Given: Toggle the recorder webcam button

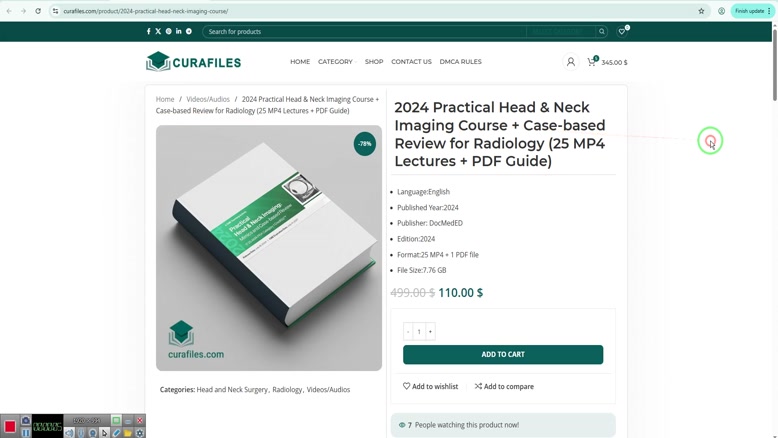Looking at the screenshot, I should [92, 433].
